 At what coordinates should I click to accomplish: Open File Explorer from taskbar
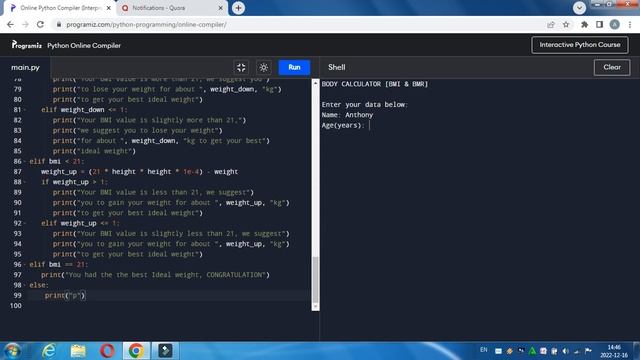click(x=78, y=351)
